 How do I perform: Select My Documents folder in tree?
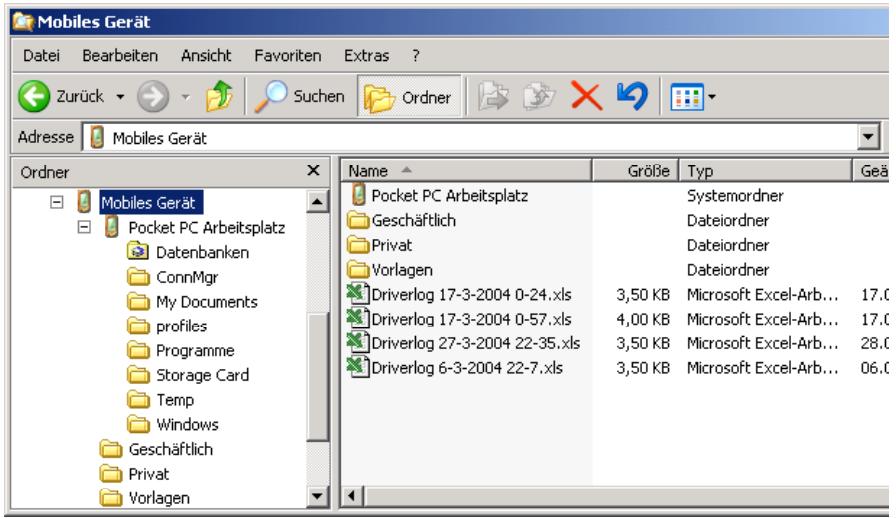click(x=206, y=302)
